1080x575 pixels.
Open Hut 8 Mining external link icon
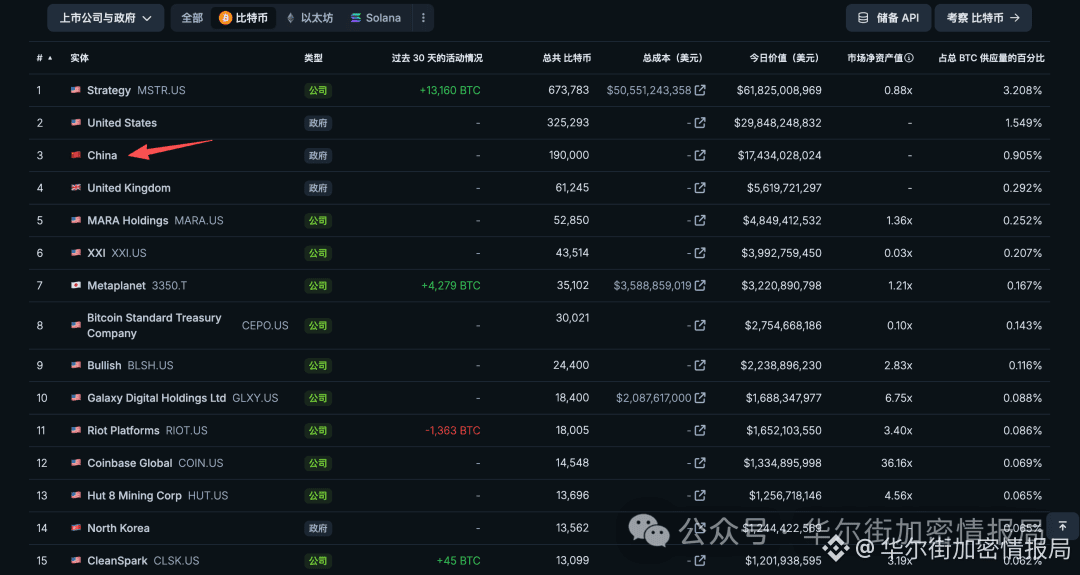pyautogui.click(x=700, y=495)
